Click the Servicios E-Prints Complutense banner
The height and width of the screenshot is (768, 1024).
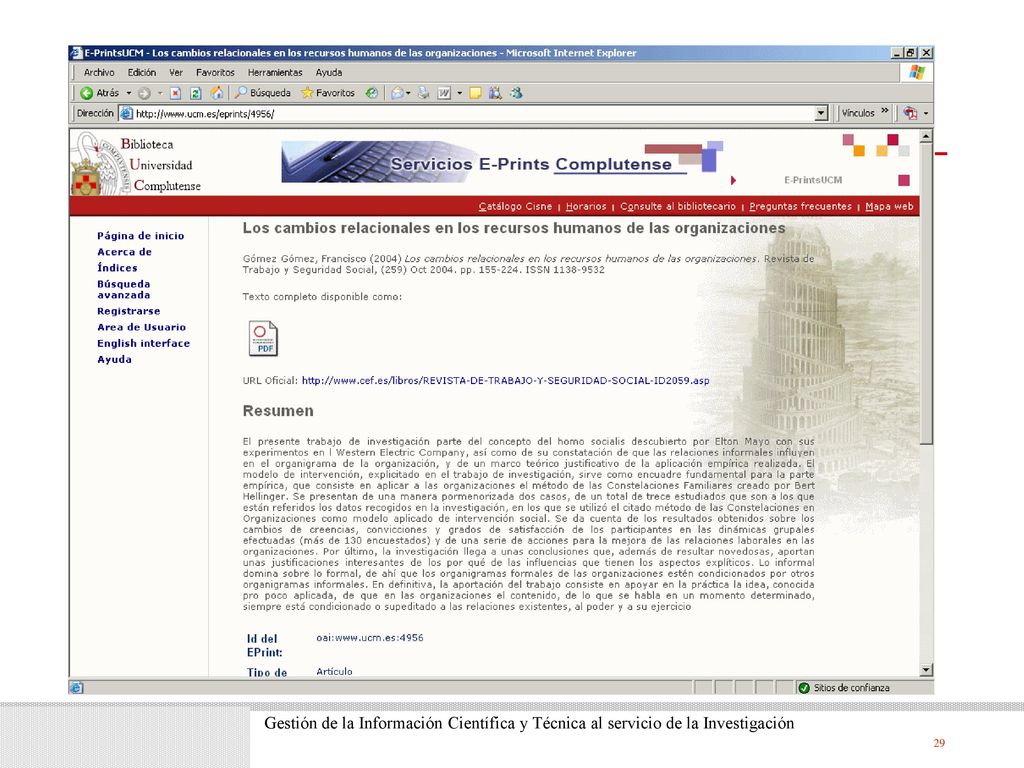[502, 162]
